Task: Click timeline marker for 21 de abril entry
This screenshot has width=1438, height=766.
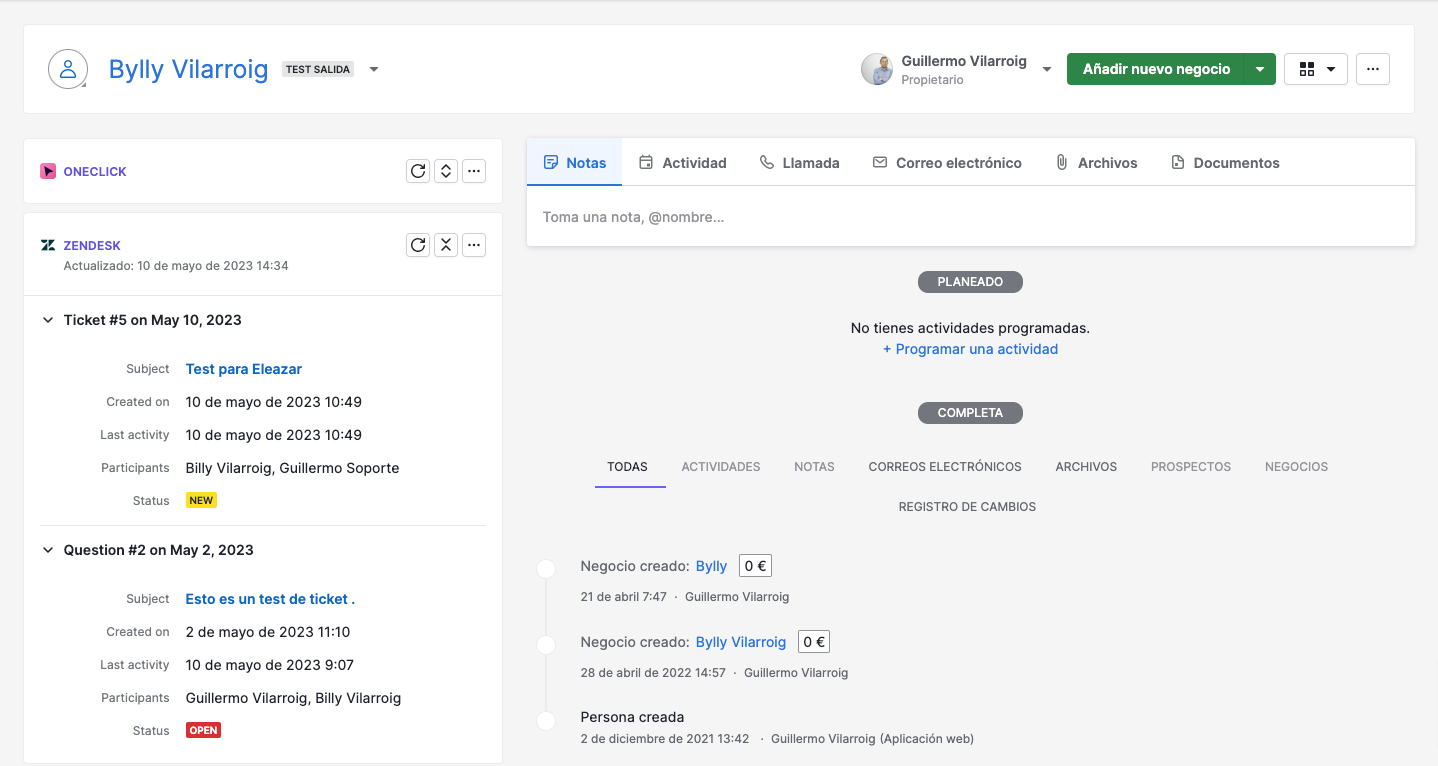Action: click(546, 569)
